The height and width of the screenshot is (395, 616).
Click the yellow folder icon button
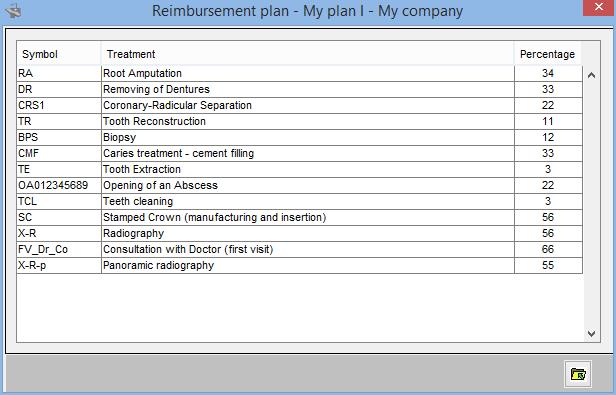pyautogui.click(x=578, y=373)
